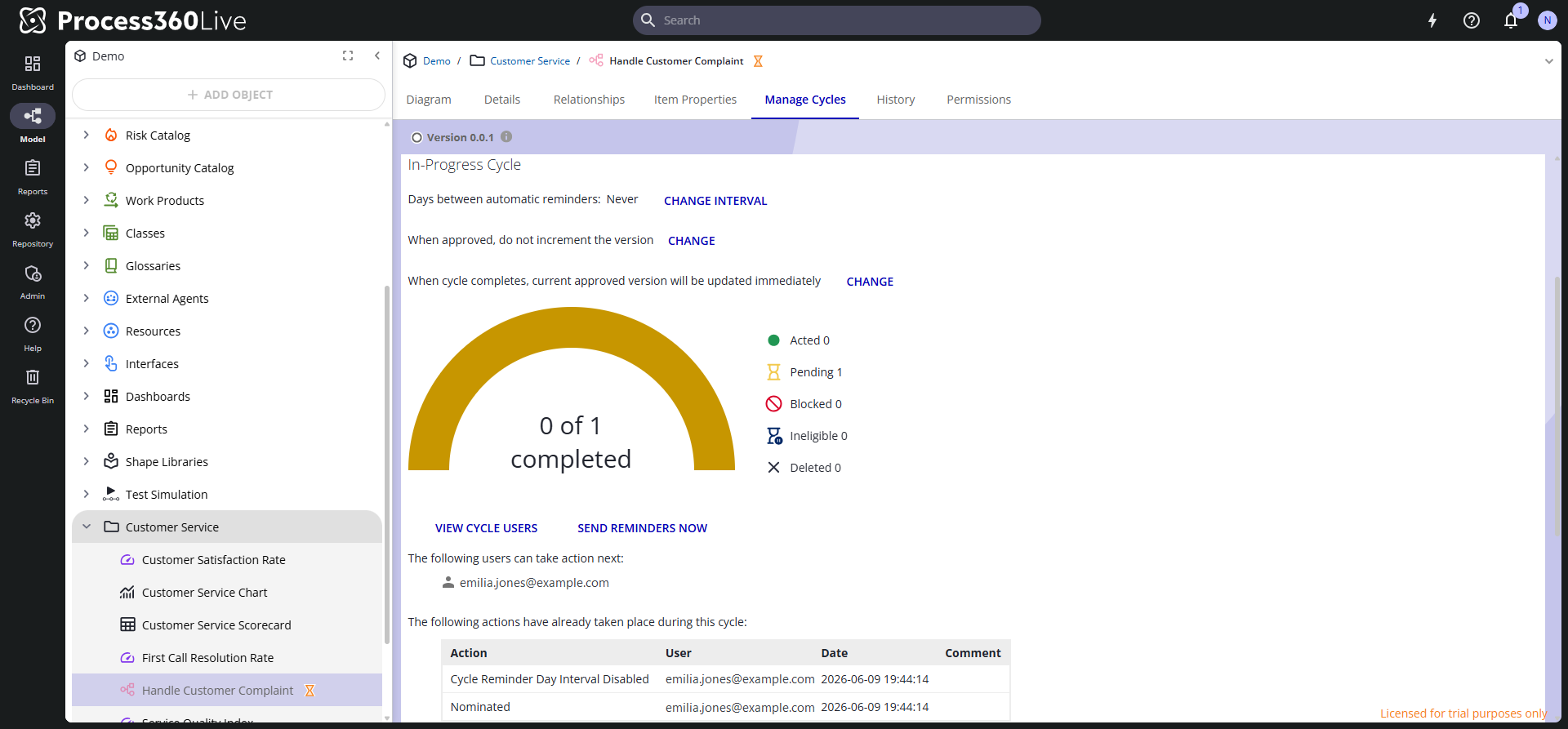Select First Call Resolution Rate item
Image resolution: width=1568 pixels, height=729 pixels.
pos(207,658)
